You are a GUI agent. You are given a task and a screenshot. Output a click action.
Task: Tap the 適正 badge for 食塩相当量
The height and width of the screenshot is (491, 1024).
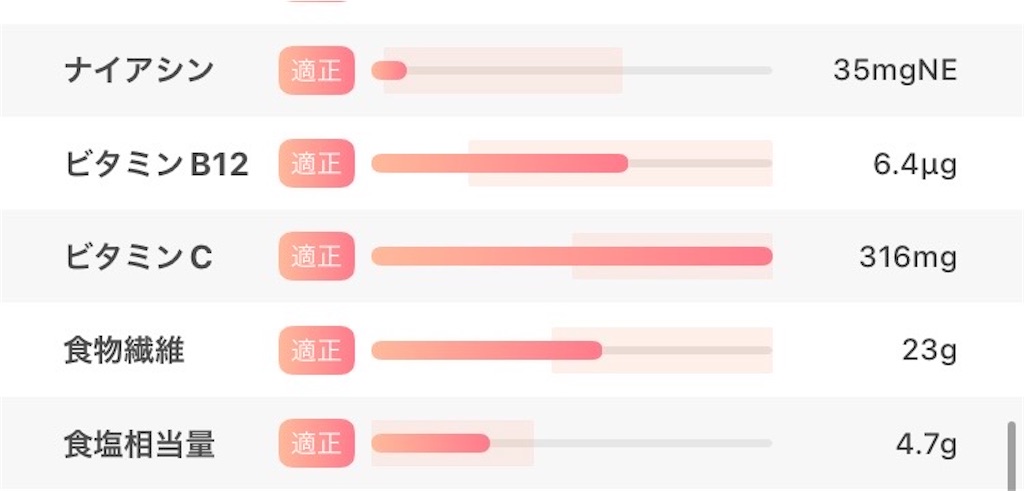pos(317,443)
